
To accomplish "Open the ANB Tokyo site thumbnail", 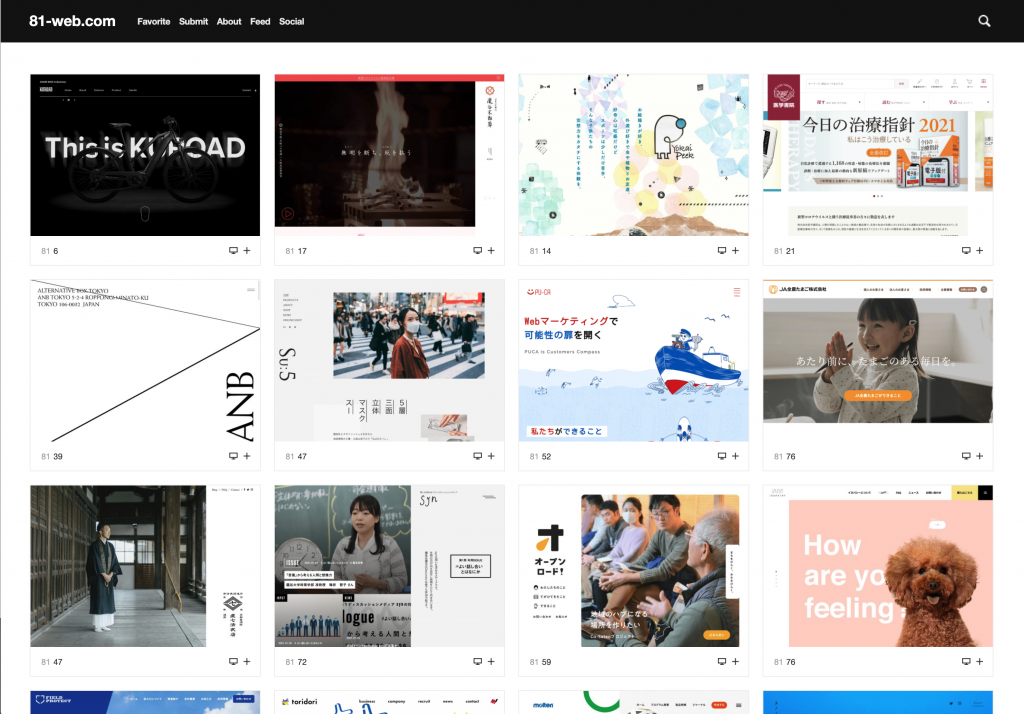I will click(145, 360).
